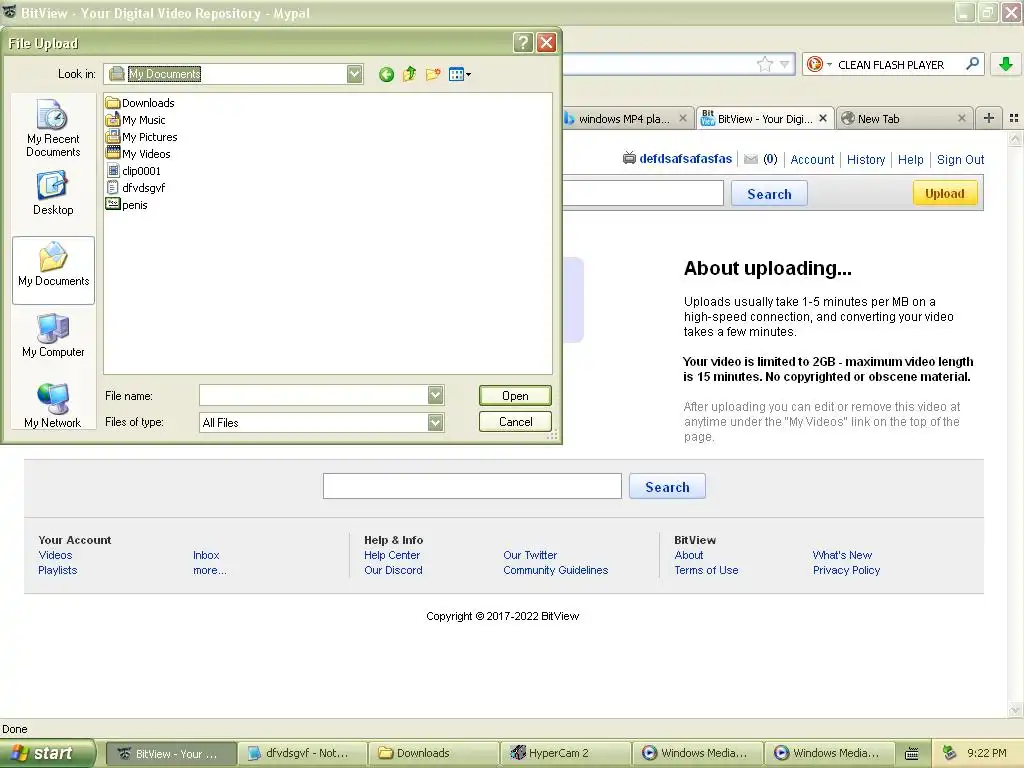The width and height of the screenshot is (1024, 768).
Task: Open the Help link in header
Action: tap(910, 159)
